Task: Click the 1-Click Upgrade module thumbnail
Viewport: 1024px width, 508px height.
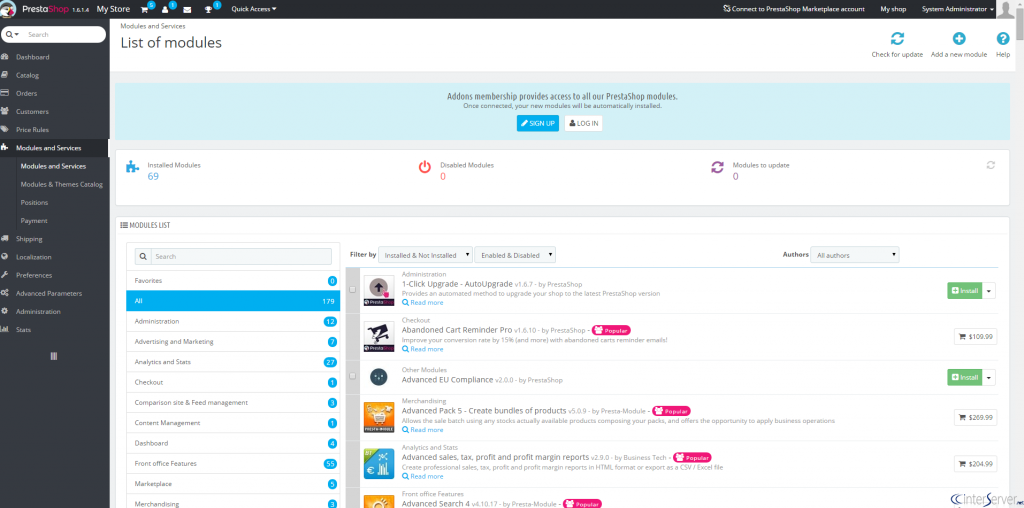Action: click(379, 291)
